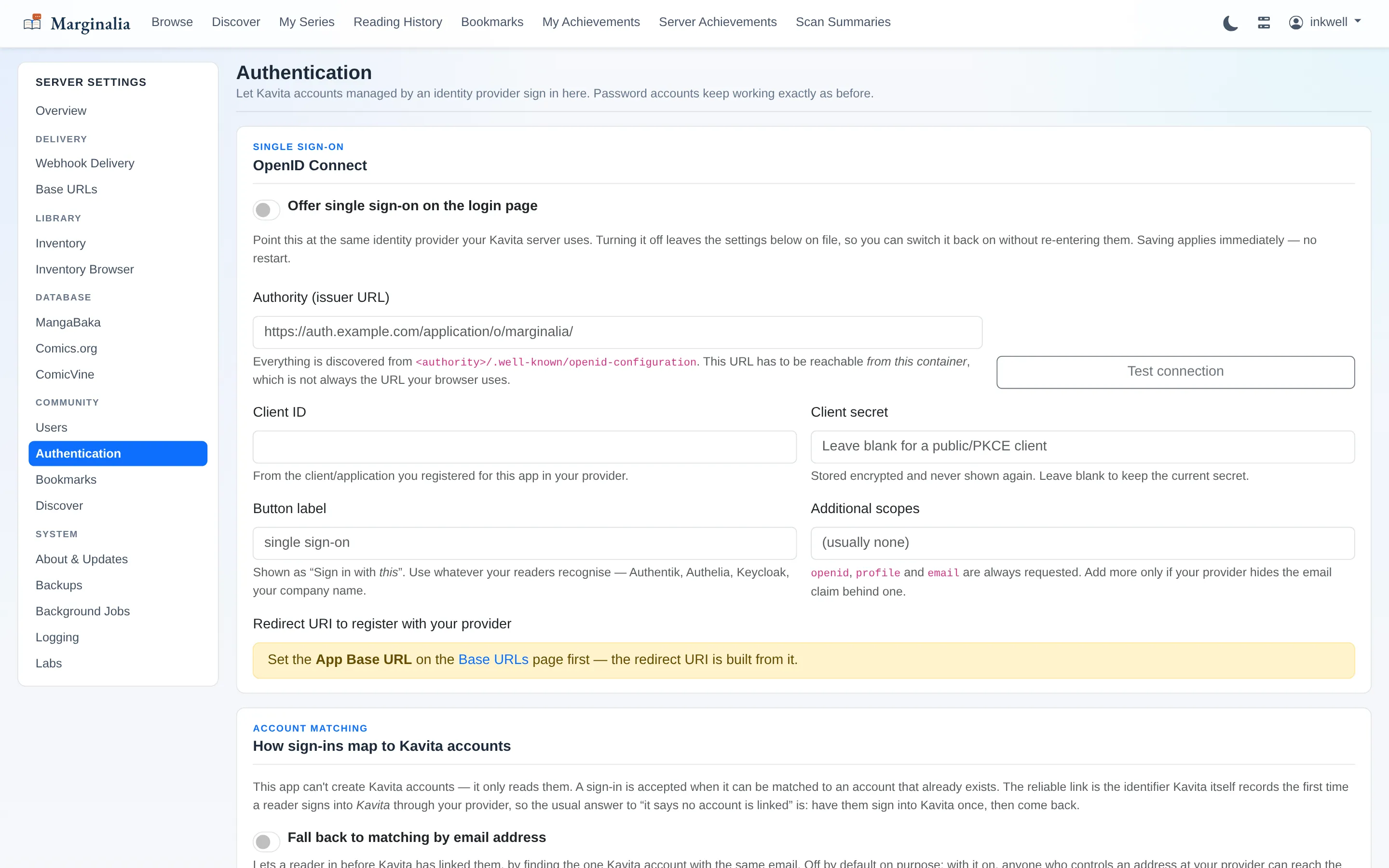Go to Discover in top navigation
Screen dimensions: 1389x868
point(236,22)
